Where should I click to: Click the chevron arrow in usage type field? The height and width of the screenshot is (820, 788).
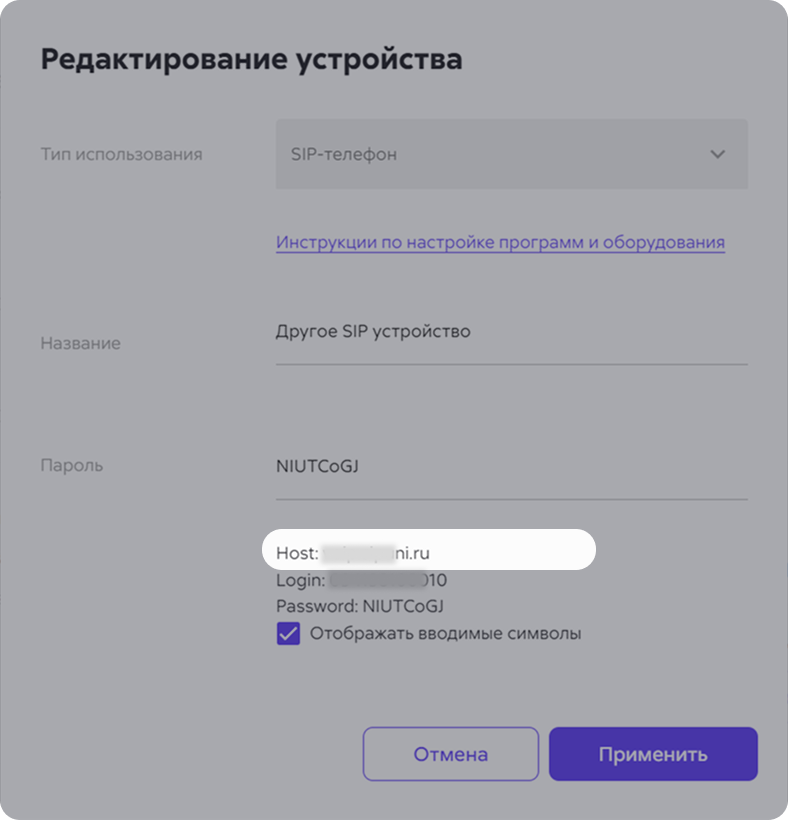[717, 154]
